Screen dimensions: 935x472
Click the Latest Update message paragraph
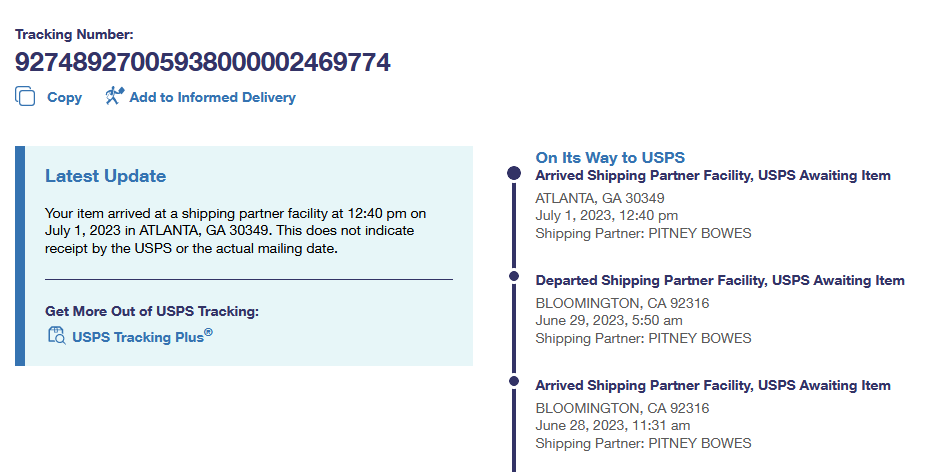[237, 231]
